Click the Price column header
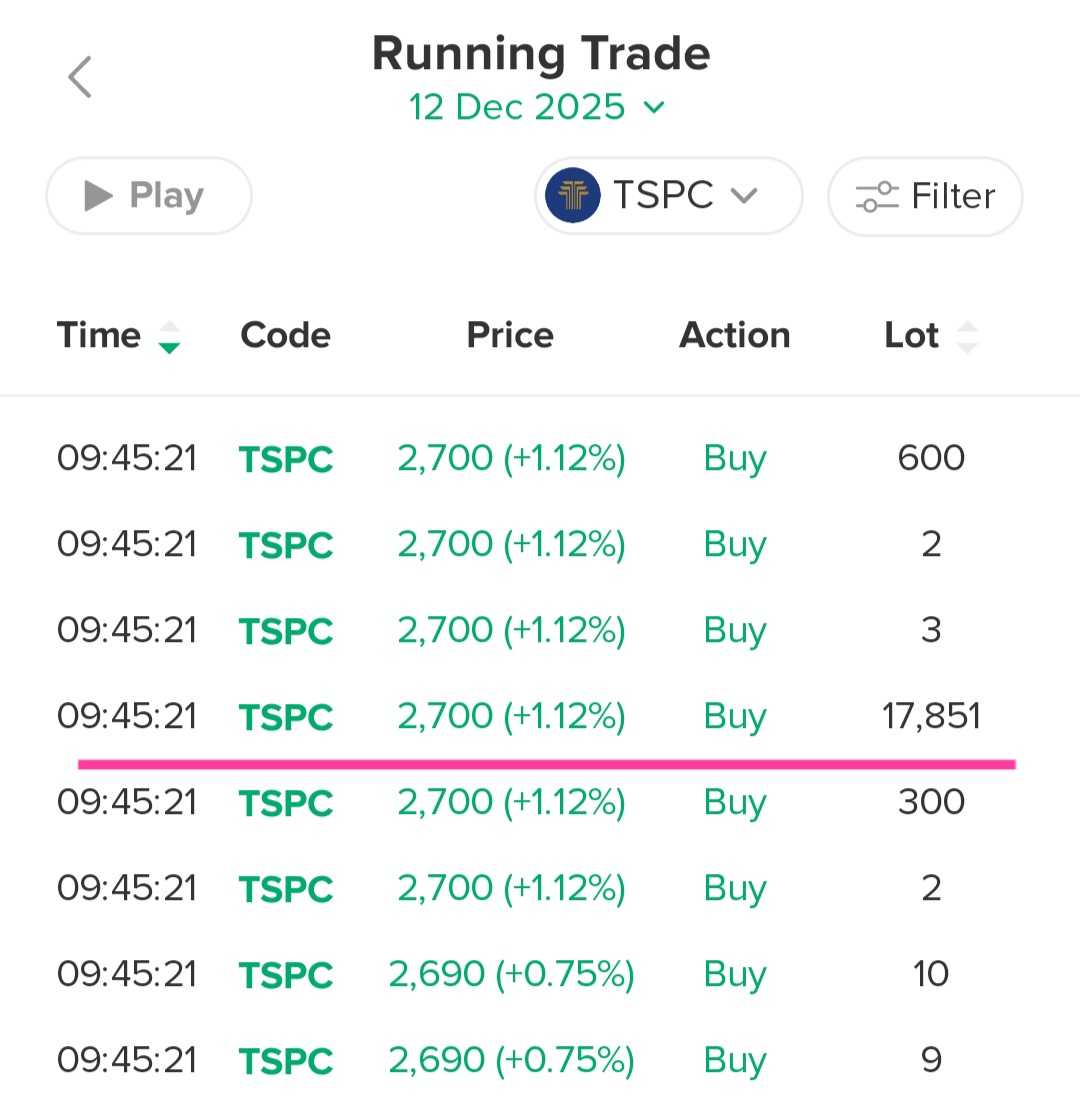The width and height of the screenshot is (1080, 1101). pos(510,335)
